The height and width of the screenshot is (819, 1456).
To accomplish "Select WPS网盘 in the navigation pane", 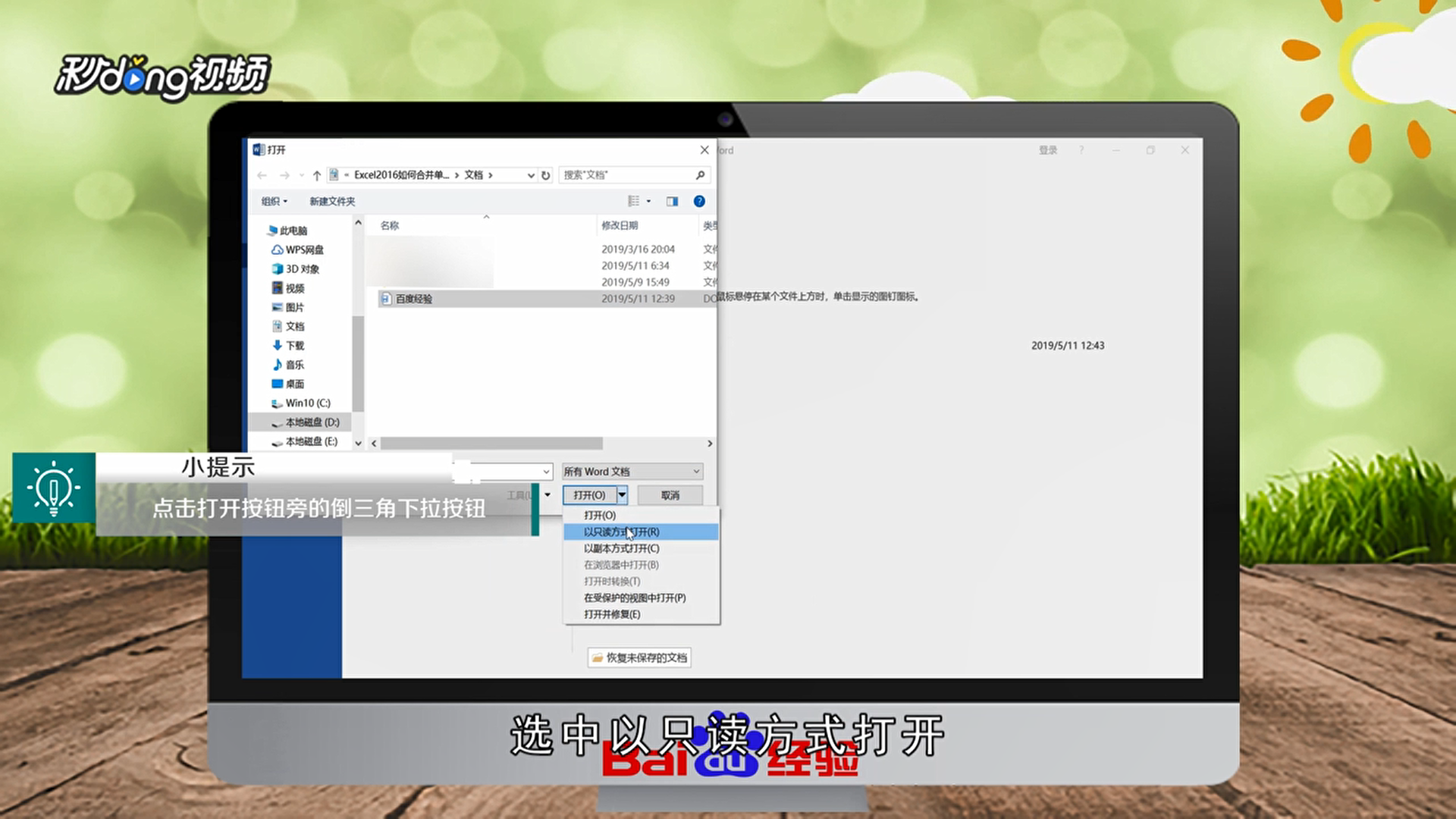I will (x=304, y=249).
